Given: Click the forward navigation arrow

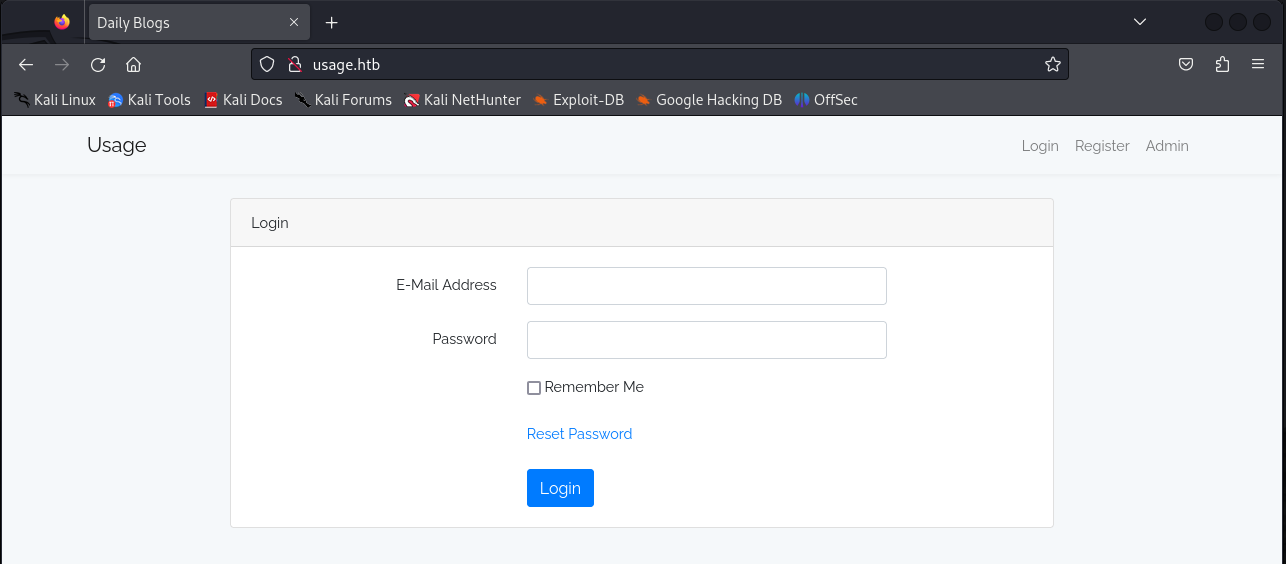Looking at the screenshot, I should tap(62, 65).
